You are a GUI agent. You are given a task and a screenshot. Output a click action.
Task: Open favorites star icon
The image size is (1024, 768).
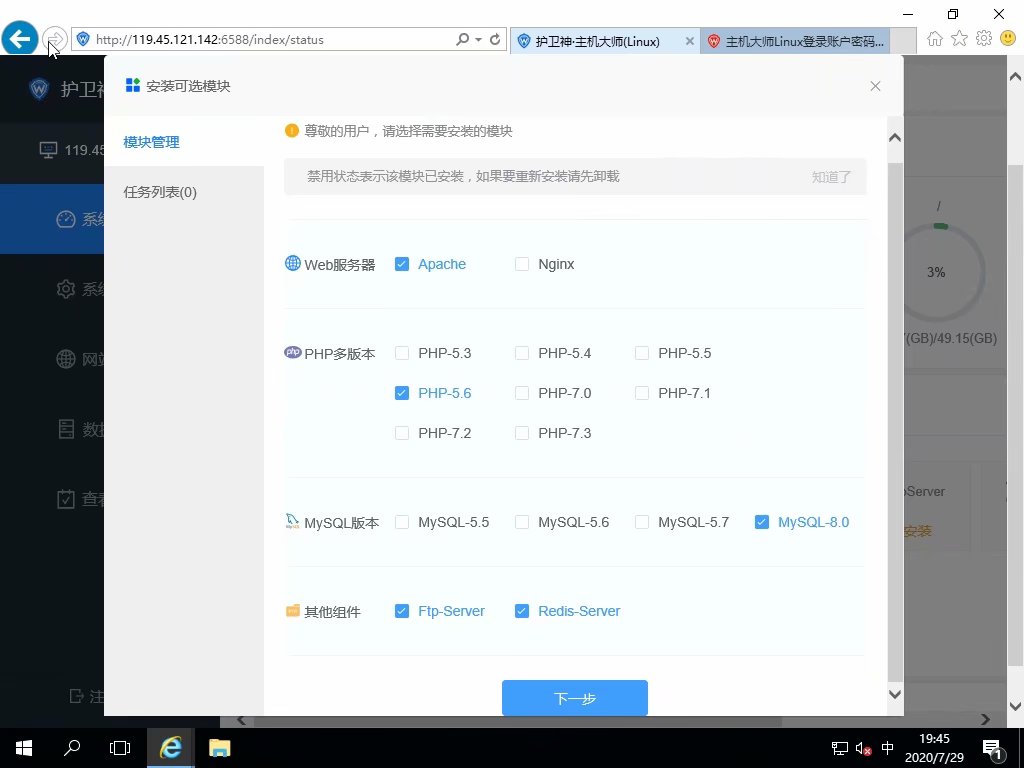[959, 39]
